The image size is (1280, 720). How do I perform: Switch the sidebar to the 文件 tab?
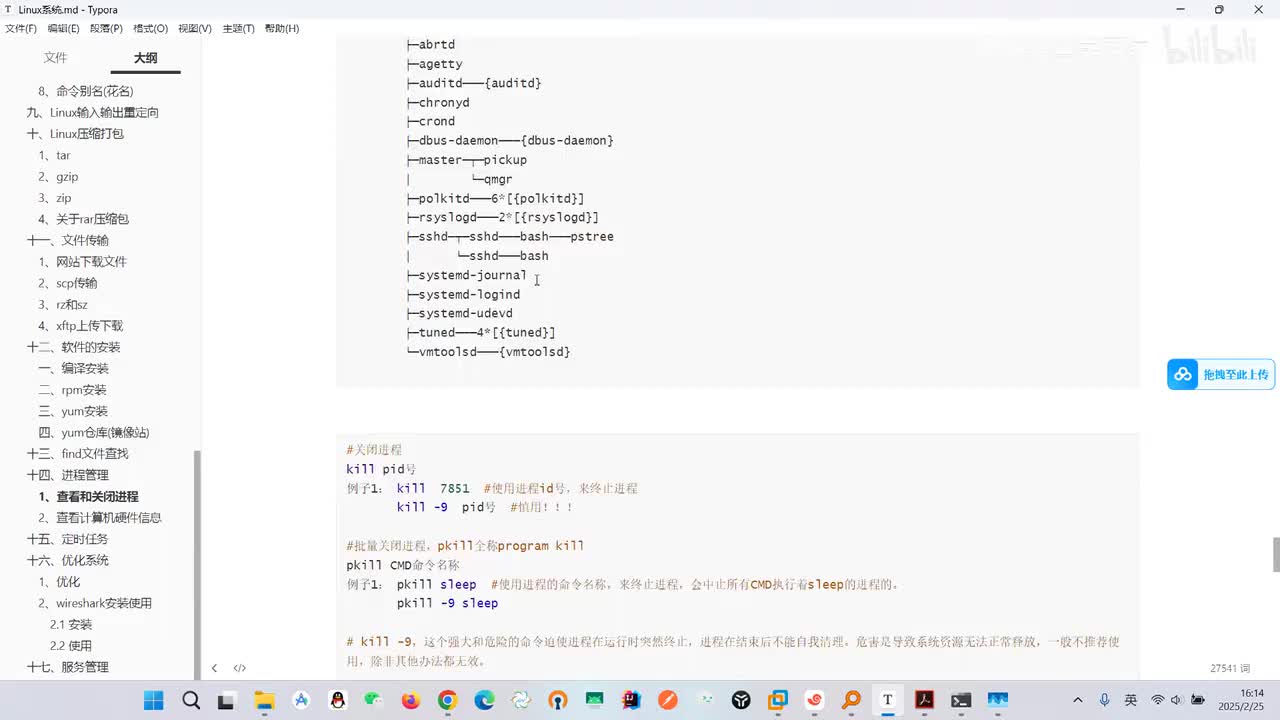55,58
